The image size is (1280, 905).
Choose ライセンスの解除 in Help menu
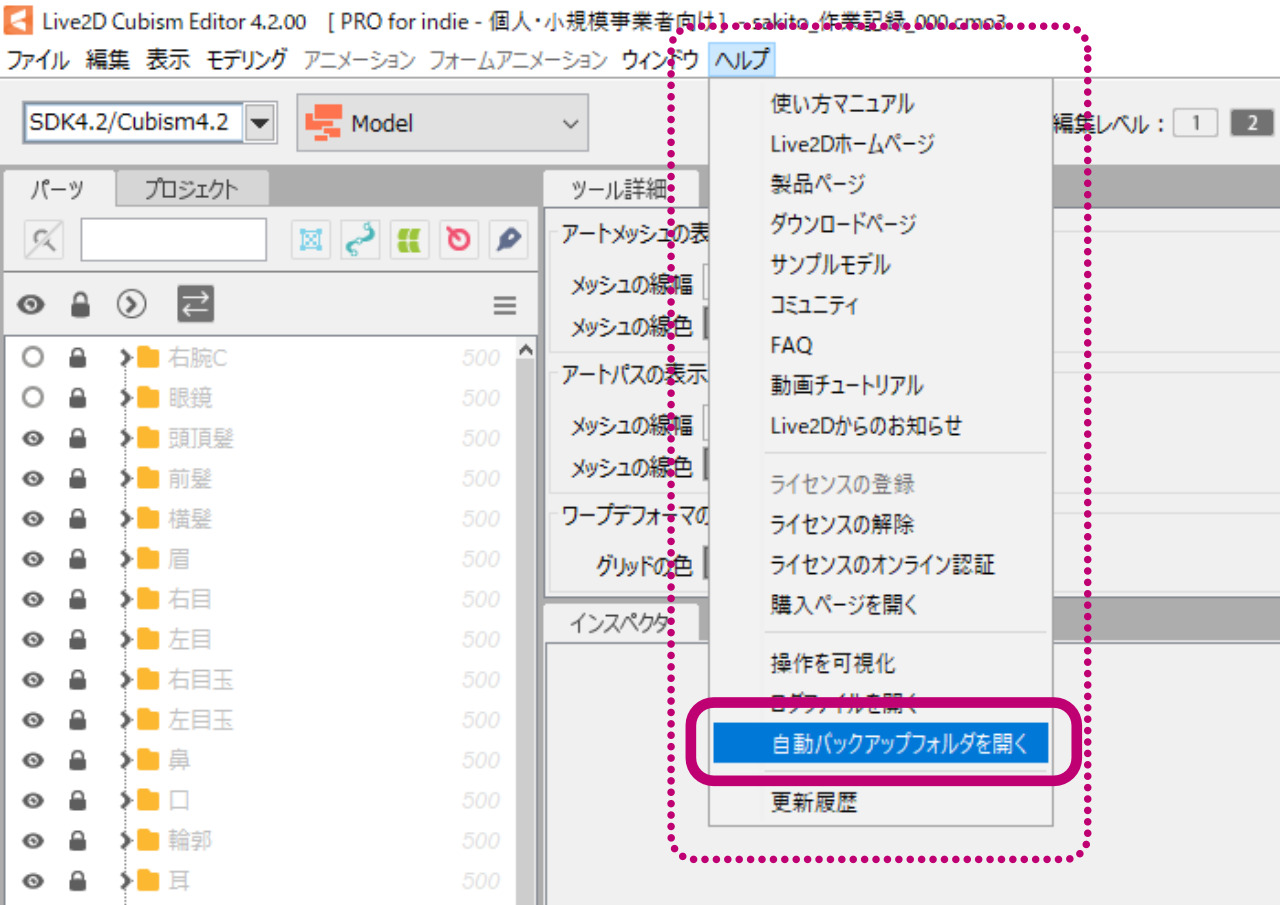tap(880, 524)
